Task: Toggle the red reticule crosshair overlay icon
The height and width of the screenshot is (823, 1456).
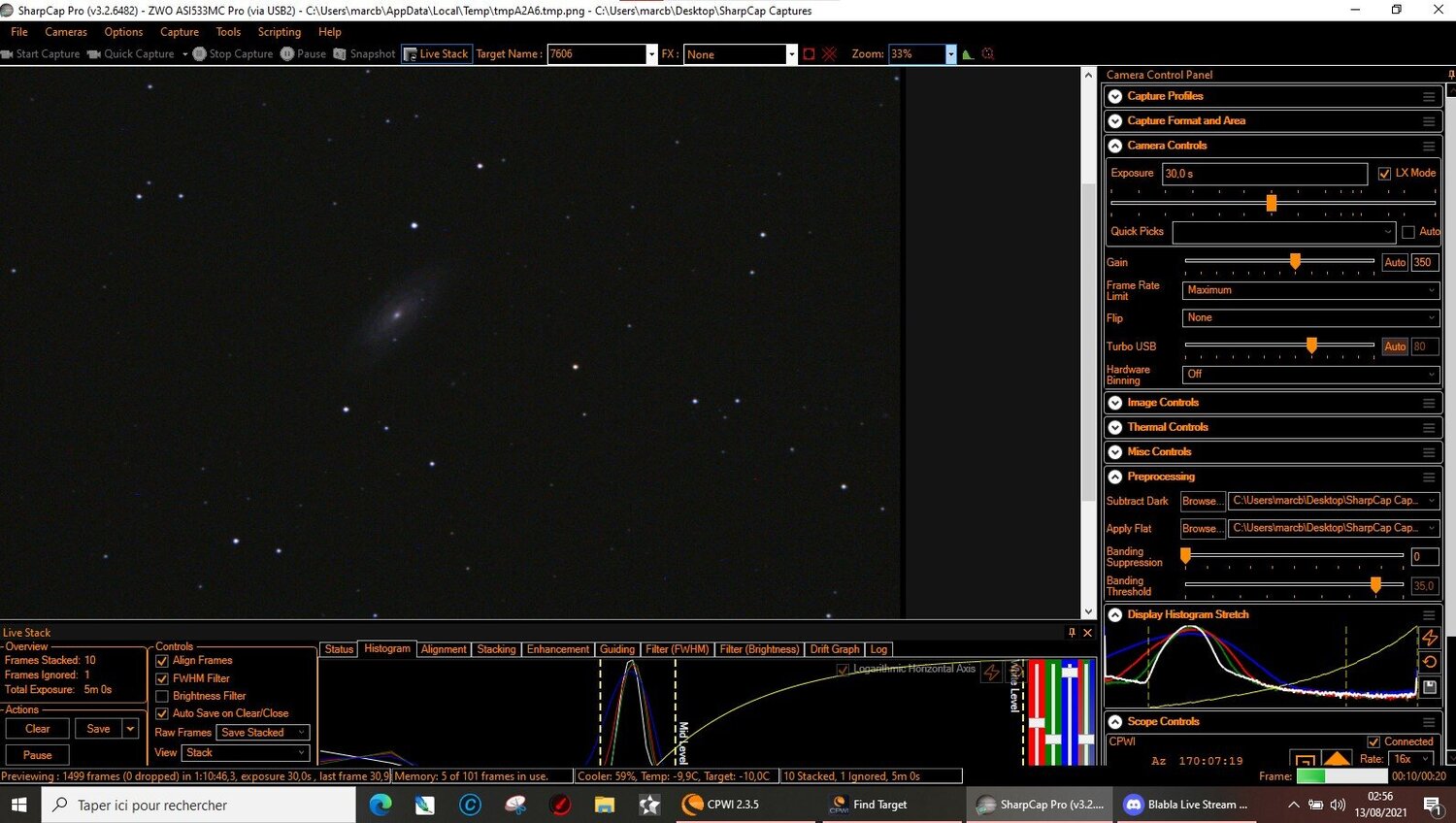Action: tap(829, 54)
